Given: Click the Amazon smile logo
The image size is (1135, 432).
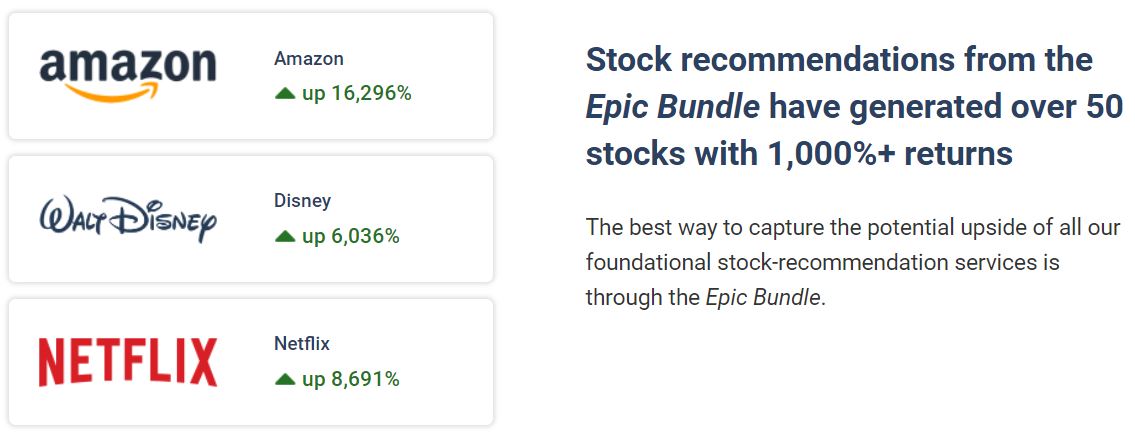Looking at the screenshot, I should (x=127, y=75).
